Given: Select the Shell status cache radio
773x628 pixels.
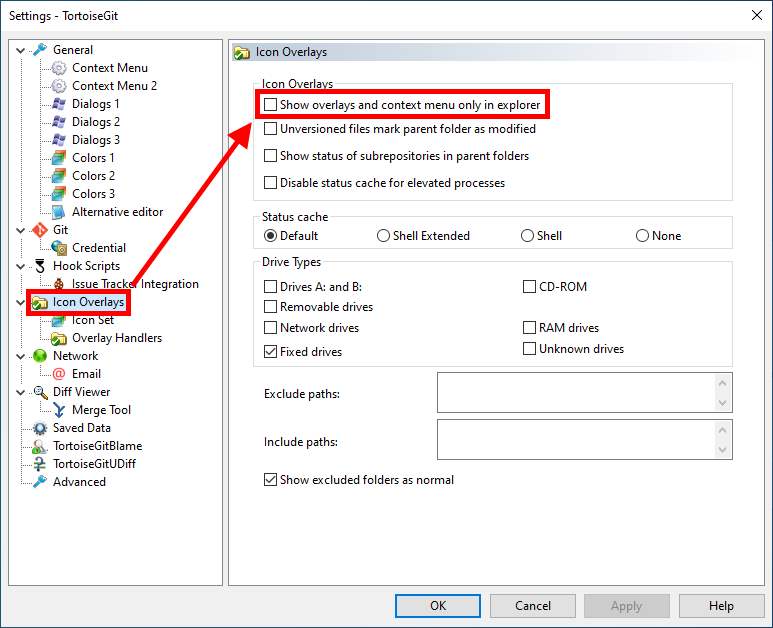Looking at the screenshot, I should coord(527,236).
